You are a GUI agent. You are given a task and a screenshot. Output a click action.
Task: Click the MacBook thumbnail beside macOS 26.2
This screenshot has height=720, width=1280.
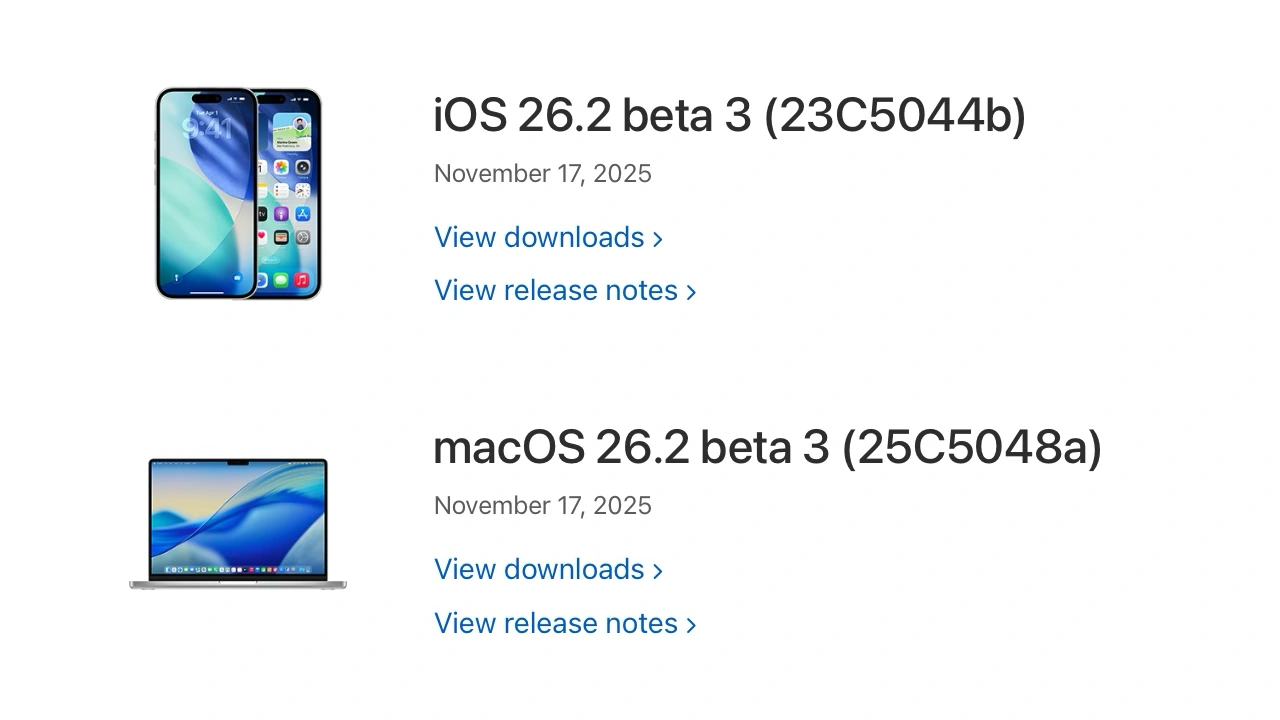(x=237, y=523)
